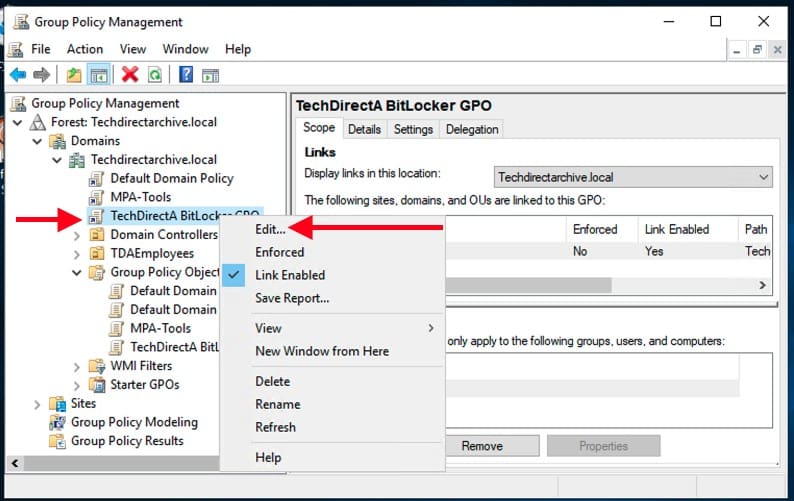Toggle the Show/Hide Console Tree icon

(99, 75)
